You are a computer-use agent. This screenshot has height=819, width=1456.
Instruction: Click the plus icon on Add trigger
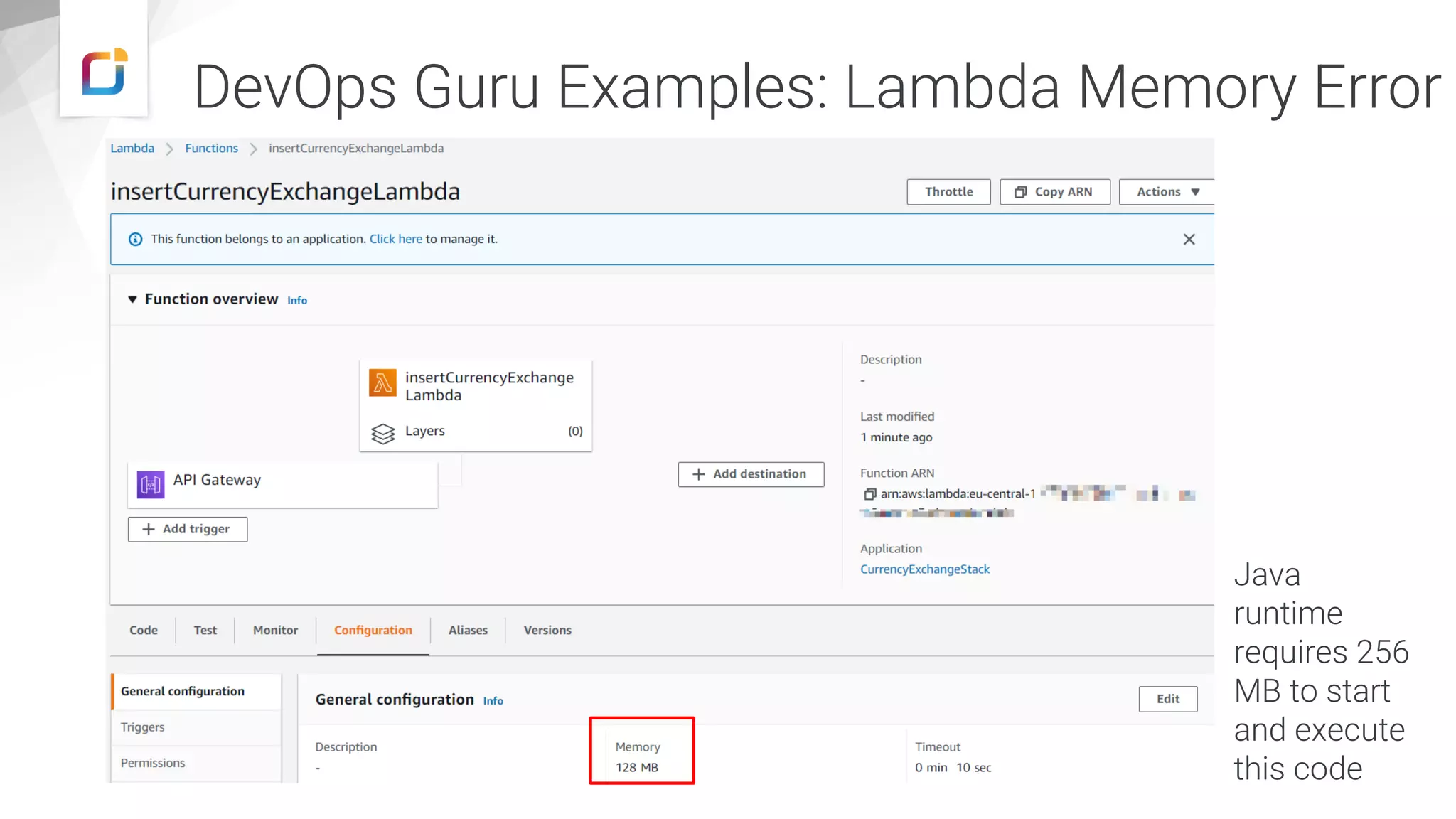pos(148,530)
